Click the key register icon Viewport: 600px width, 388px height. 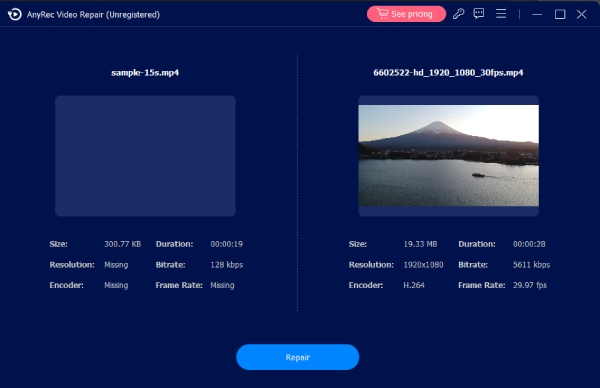coord(458,14)
